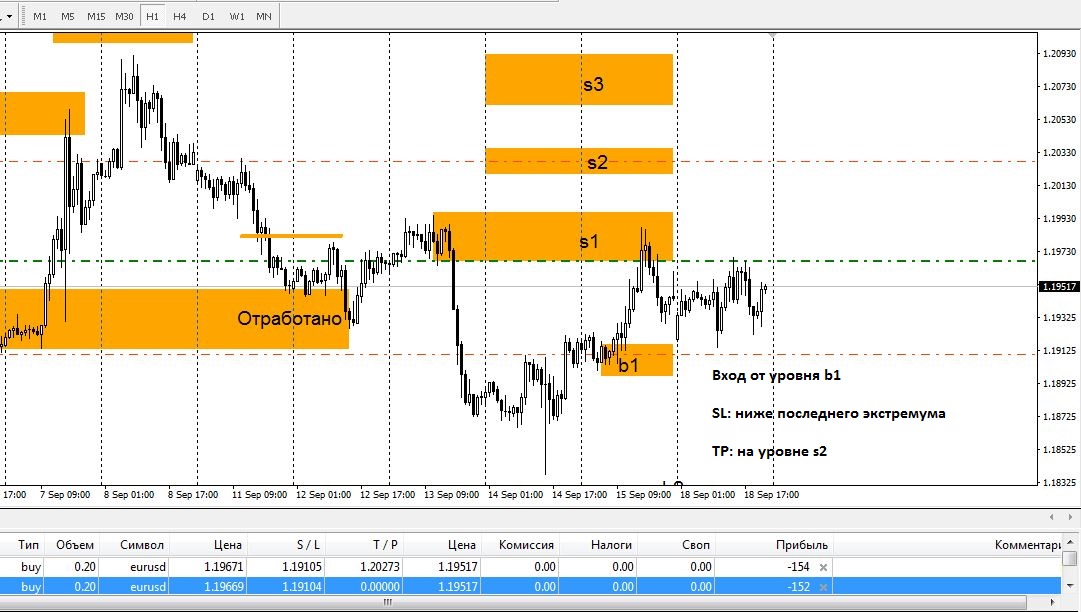Image resolution: width=1081 pixels, height=612 pixels.
Task: Click left arrow of chart tabs scroller
Action: (x=1051, y=517)
